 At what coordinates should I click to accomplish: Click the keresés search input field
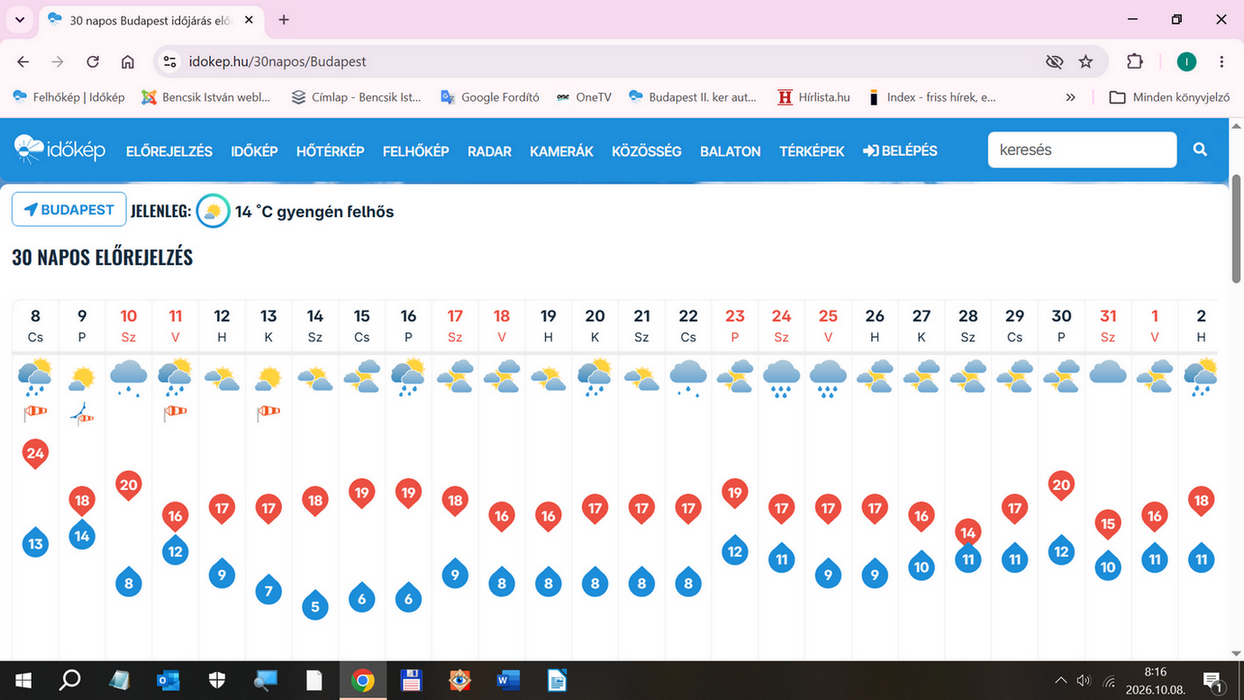pyautogui.click(x=1082, y=150)
